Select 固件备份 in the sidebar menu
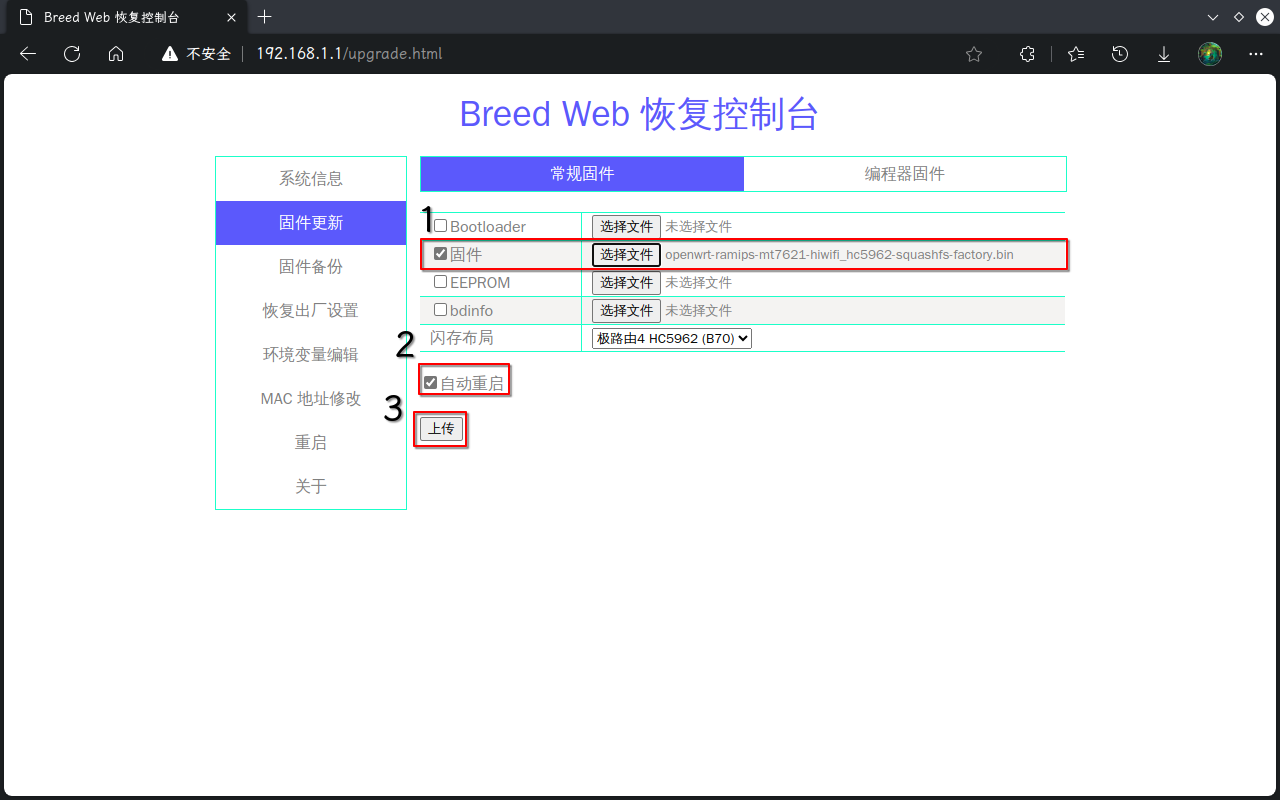The width and height of the screenshot is (1280, 800). click(311, 267)
